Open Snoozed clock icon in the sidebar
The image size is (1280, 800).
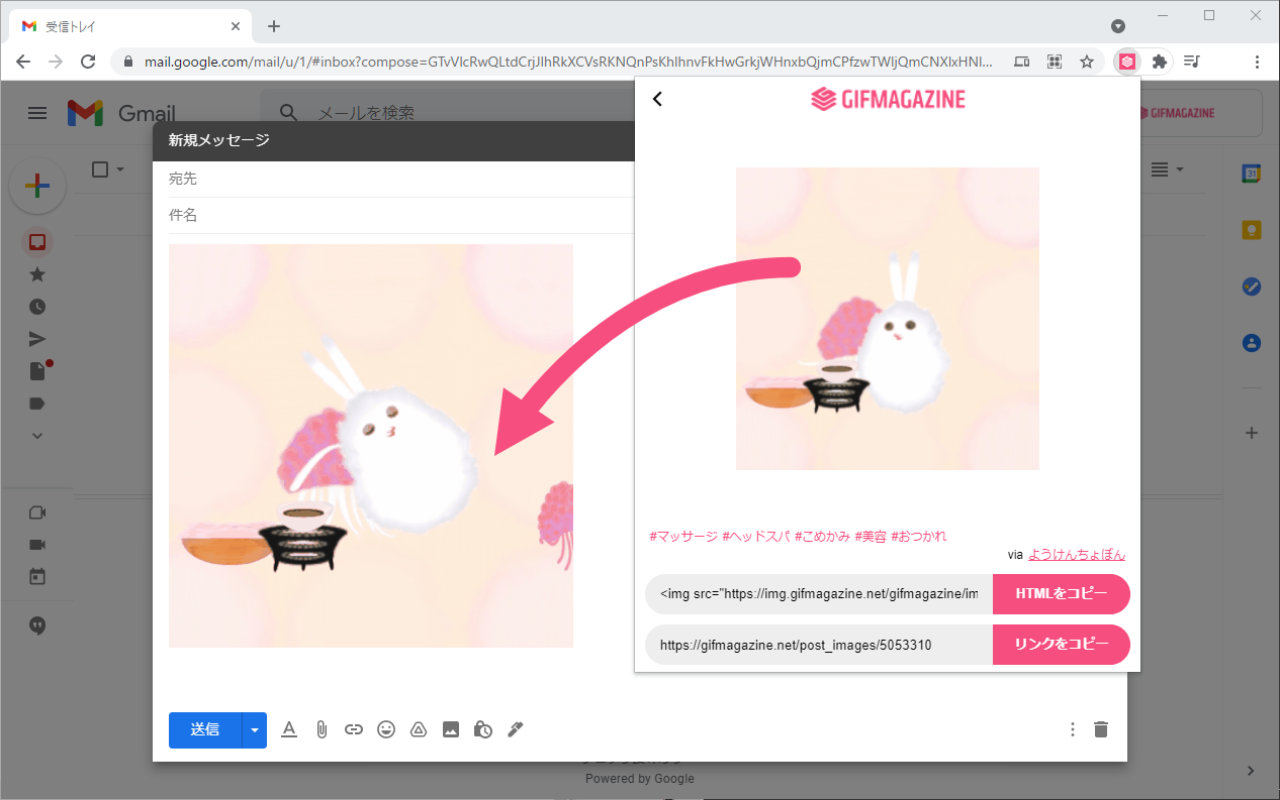pyautogui.click(x=37, y=307)
